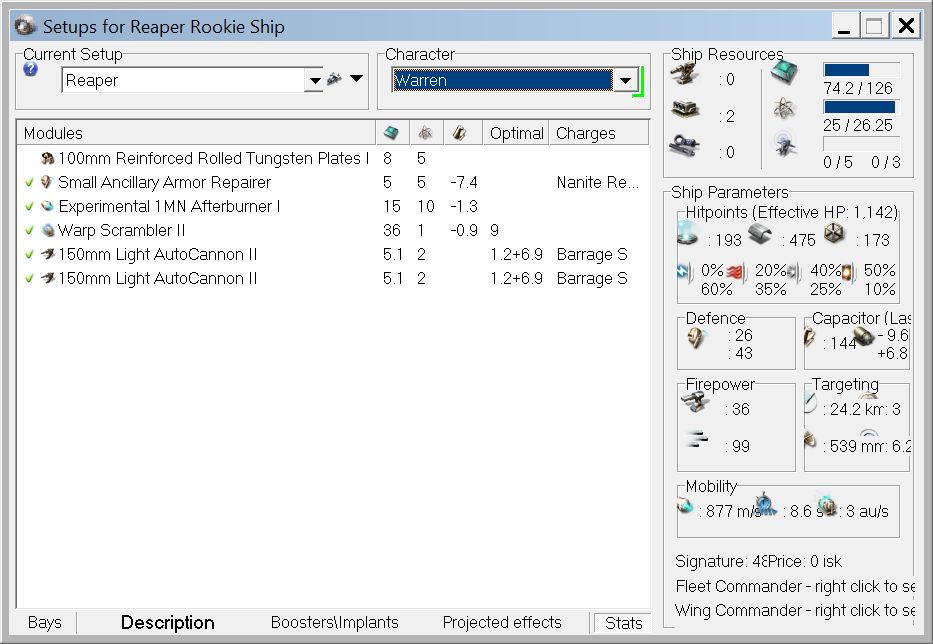The image size is (933, 644).
Task: Click the application icon in title bar
Action: (x=26, y=26)
